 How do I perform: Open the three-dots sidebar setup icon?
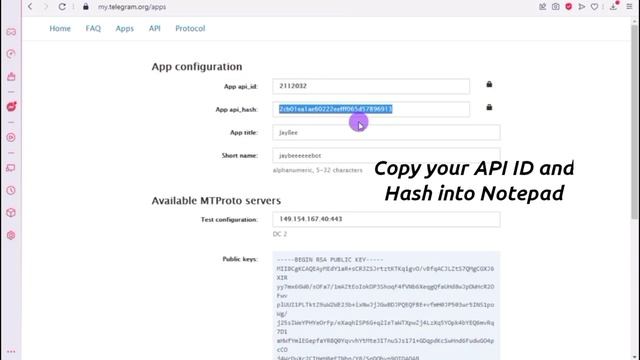coord(11,351)
